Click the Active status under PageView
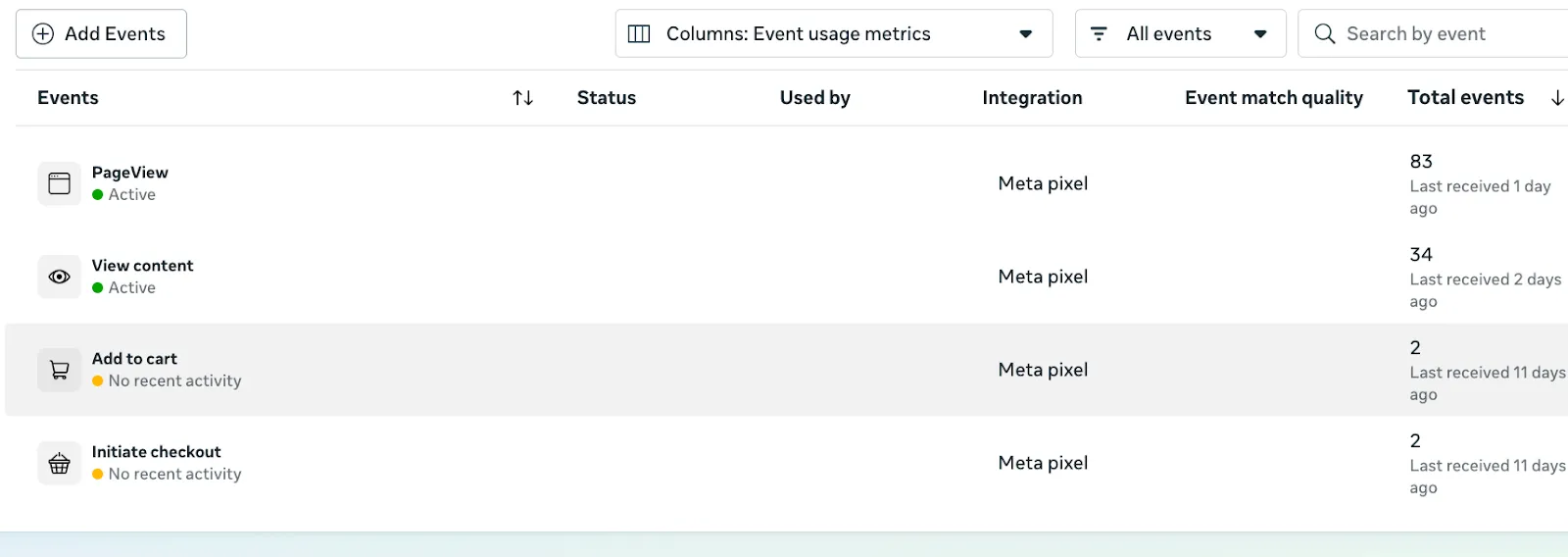Screen dimensions: 1568x557 click(x=124, y=195)
